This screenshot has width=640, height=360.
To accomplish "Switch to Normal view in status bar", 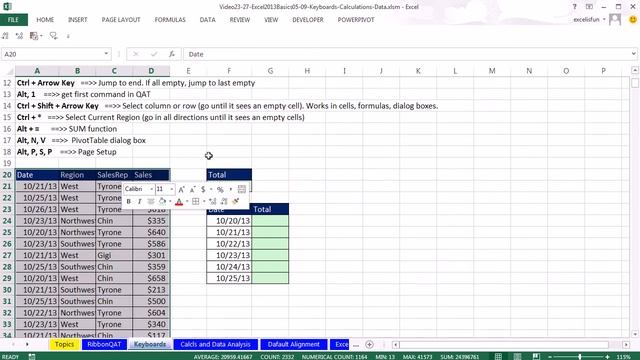I will click(498, 357).
